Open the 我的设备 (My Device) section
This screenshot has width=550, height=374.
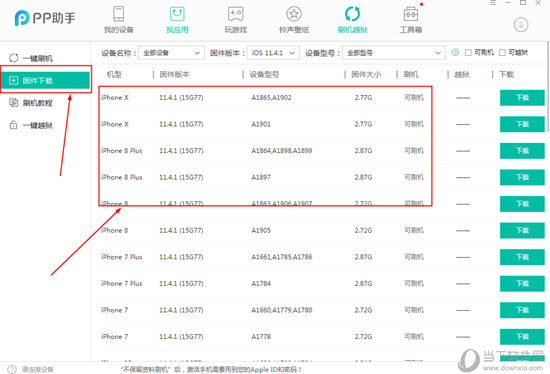(x=119, y=20)
